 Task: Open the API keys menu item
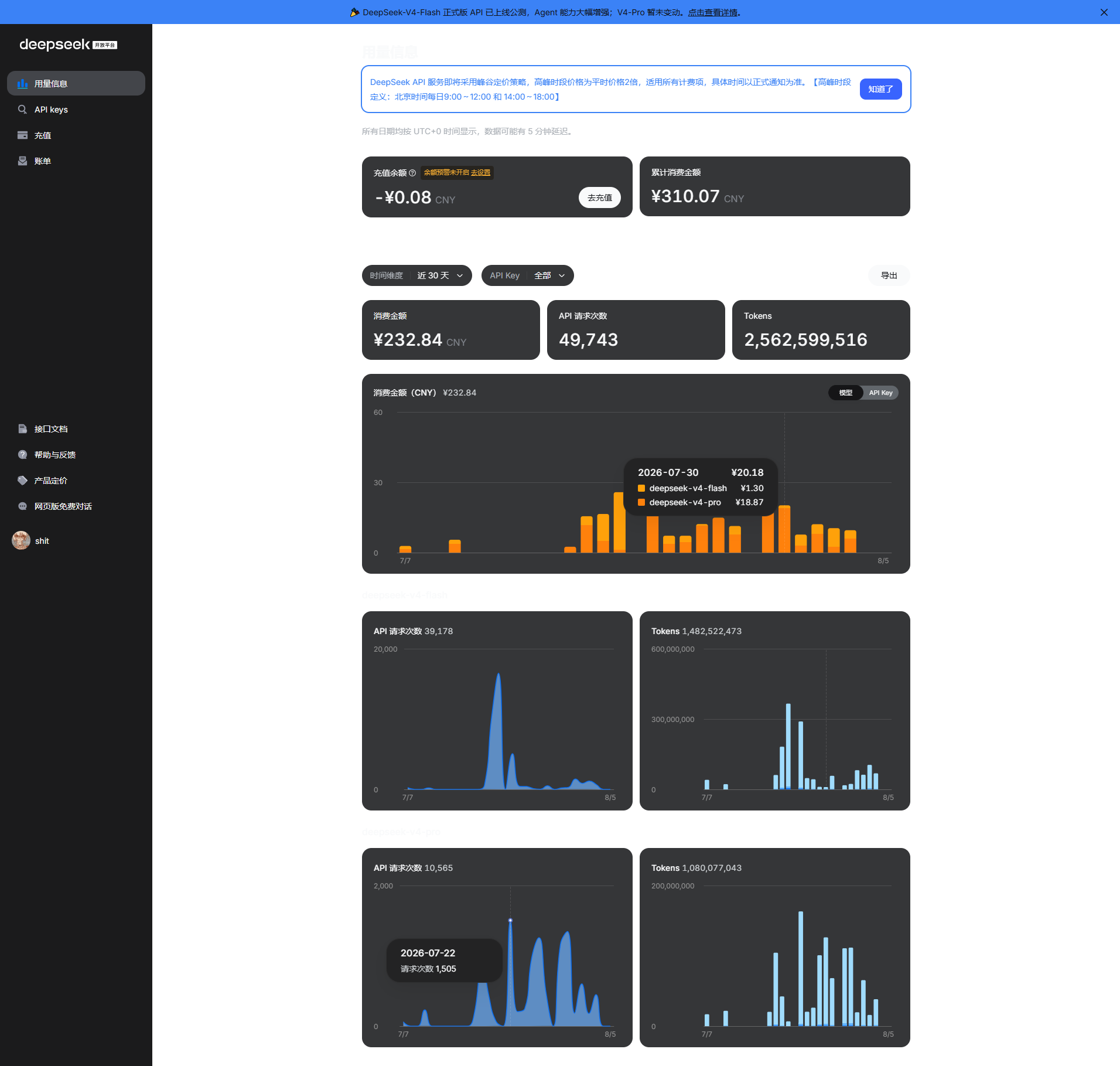(x=76, y=110)
